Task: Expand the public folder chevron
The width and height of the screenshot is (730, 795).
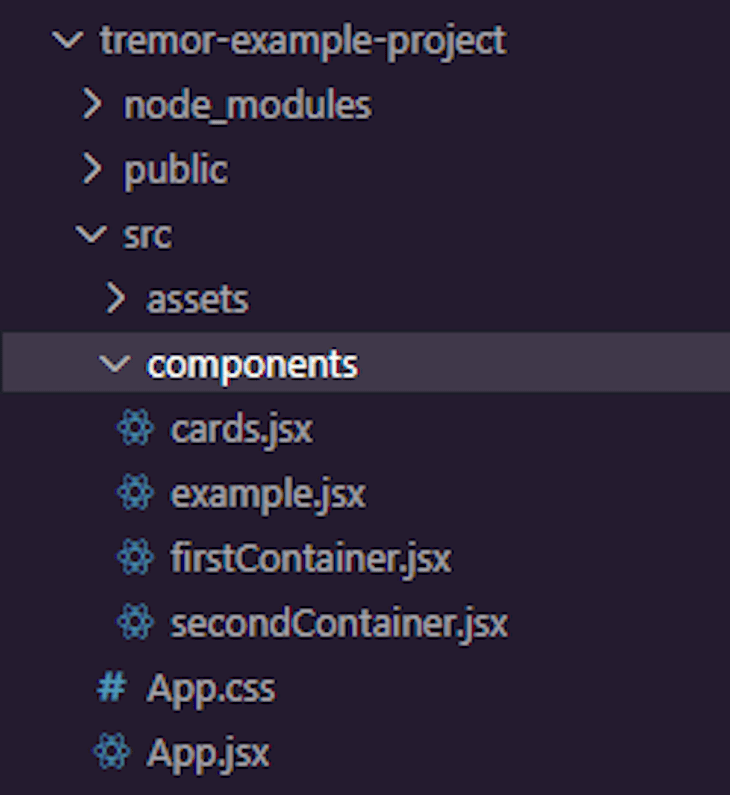Action: coord(92,169)
